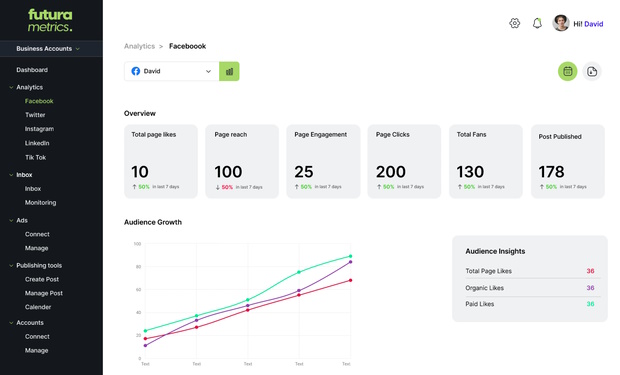
Task: Open the David account dropdown
Action: (x=172, y=72)
